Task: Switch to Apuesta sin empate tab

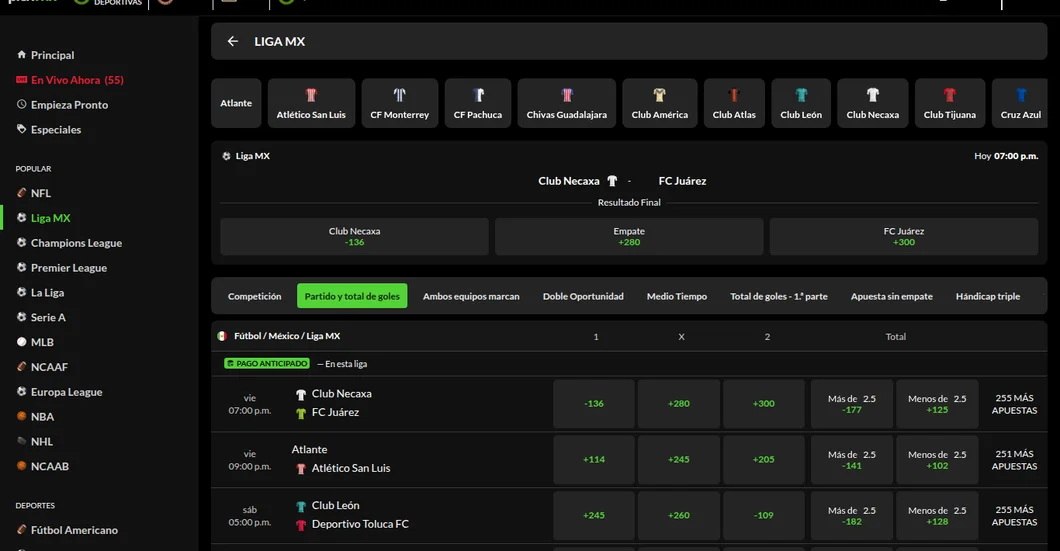Action: [892, 296]
